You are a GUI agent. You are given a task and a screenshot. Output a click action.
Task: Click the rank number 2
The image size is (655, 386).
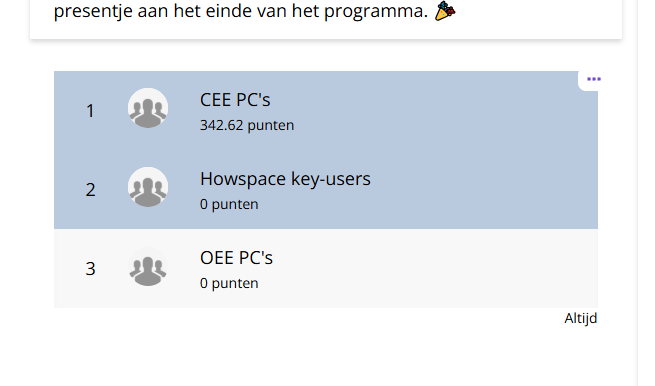[x=90, y=190]
